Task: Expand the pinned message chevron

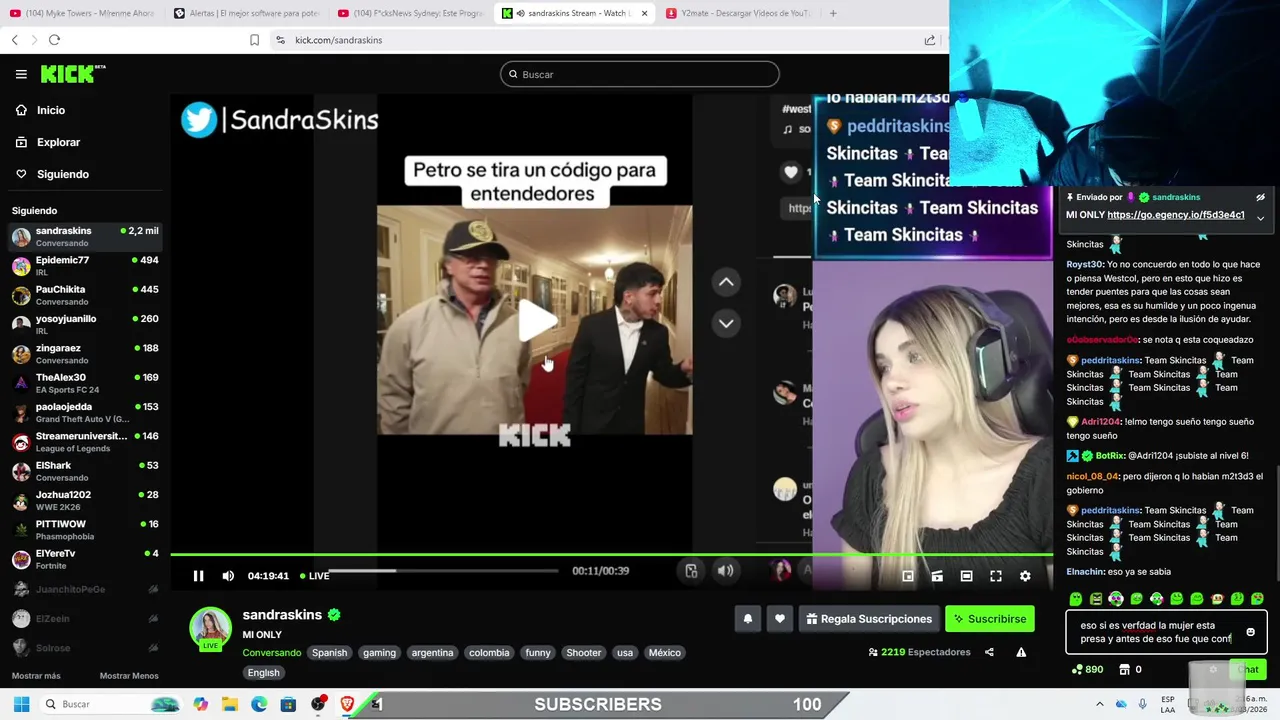Action: pyautogui.click(x=1260, y=218)
